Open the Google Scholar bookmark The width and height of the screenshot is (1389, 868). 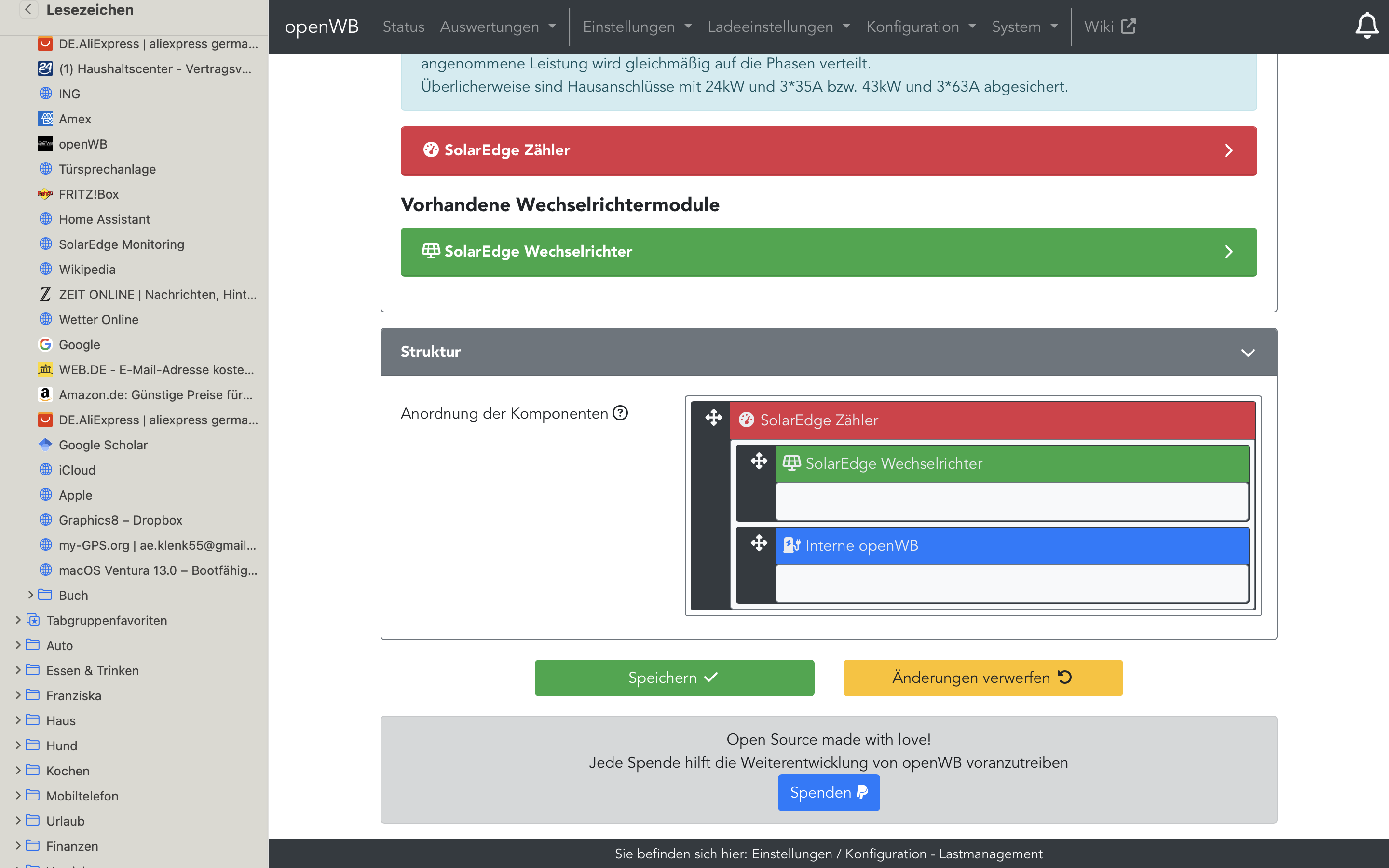pos(103,445)
